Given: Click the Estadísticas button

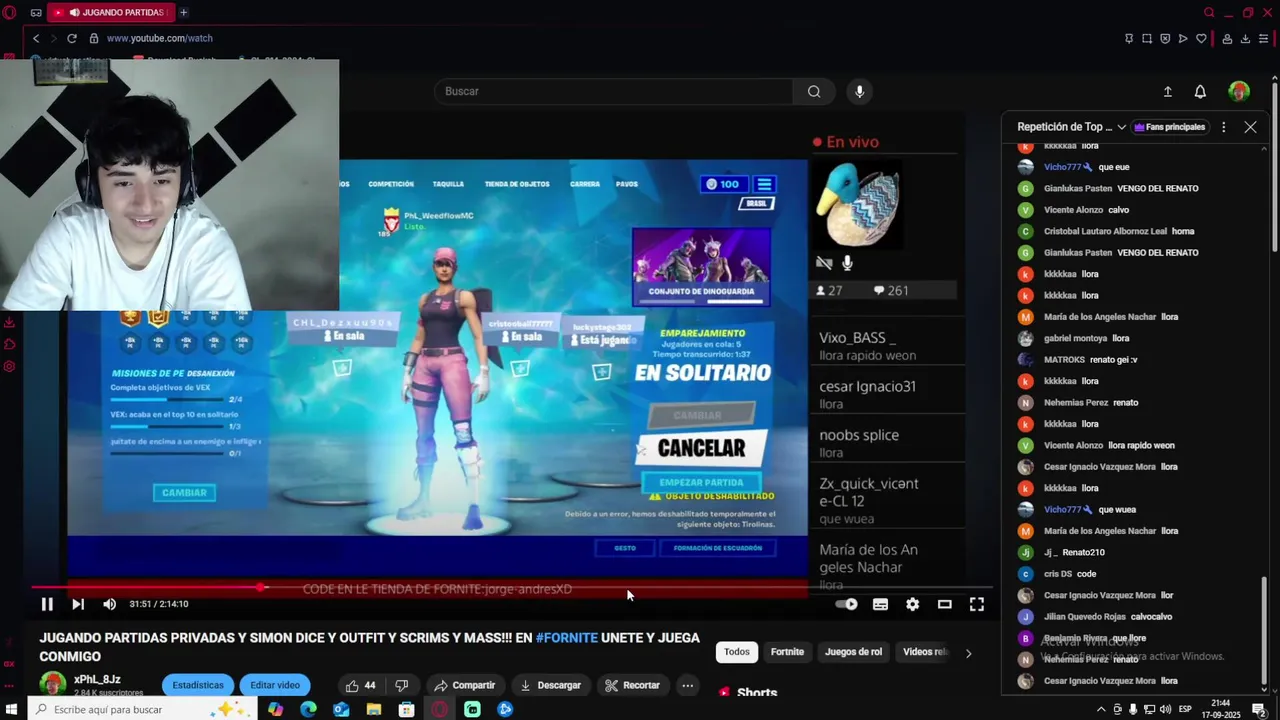Looking at the screenshot, I should (198, 685).
